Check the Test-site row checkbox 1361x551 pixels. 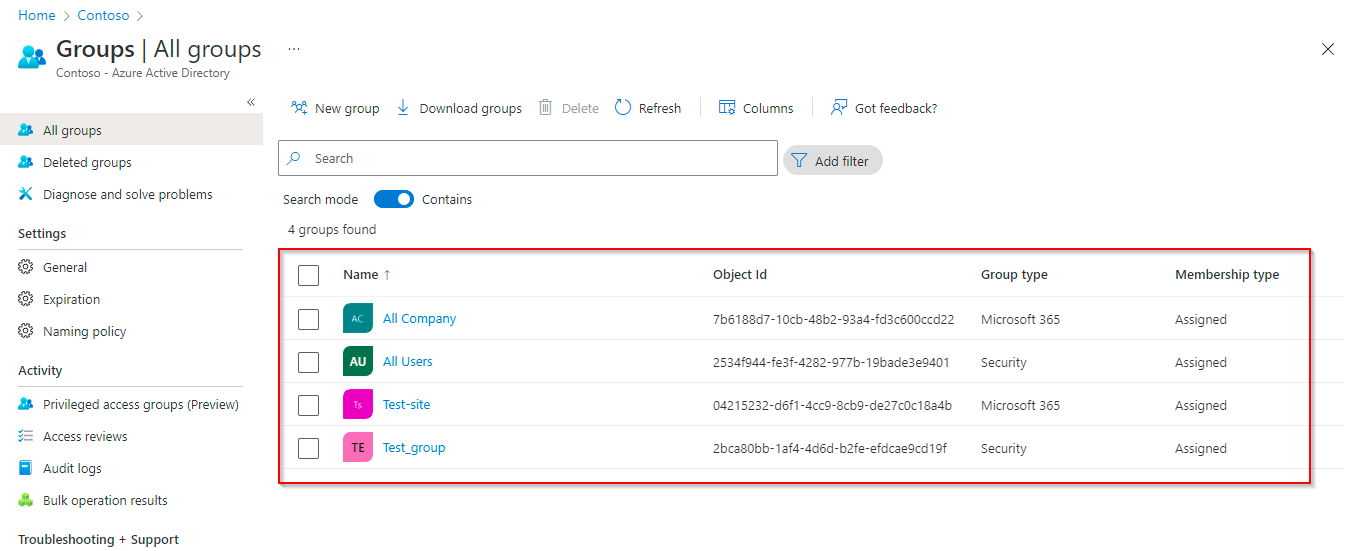[309, 405]
